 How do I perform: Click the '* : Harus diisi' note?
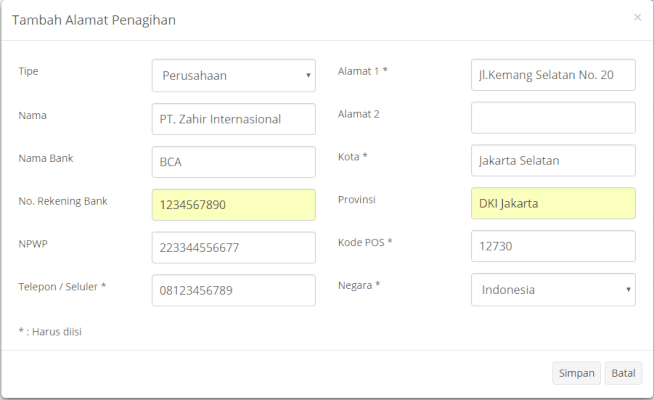pos(50,331)
